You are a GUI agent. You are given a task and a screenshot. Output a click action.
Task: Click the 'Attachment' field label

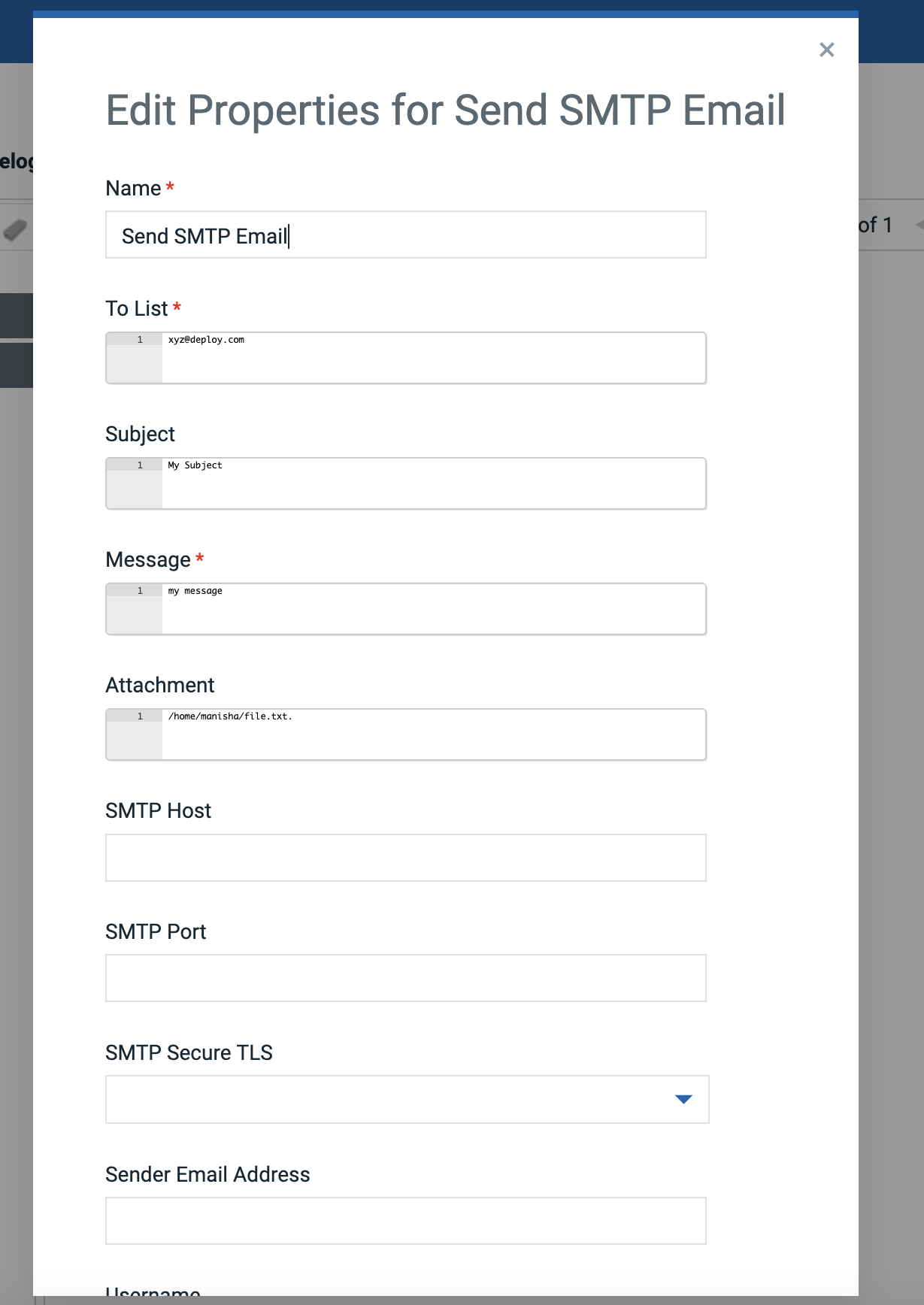coord(160,685)
